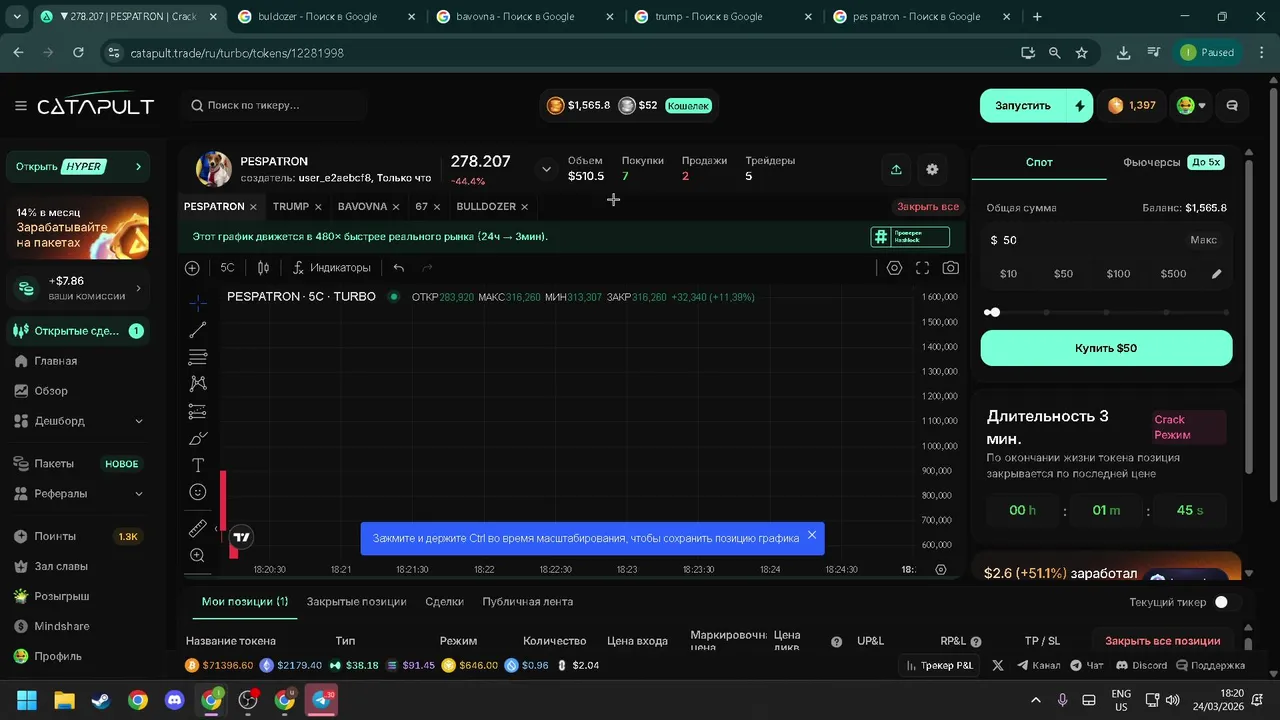Adjust the amount slider handle
Screen dimensions: 1280x720
pyautogui.click(x=994, y=312)
